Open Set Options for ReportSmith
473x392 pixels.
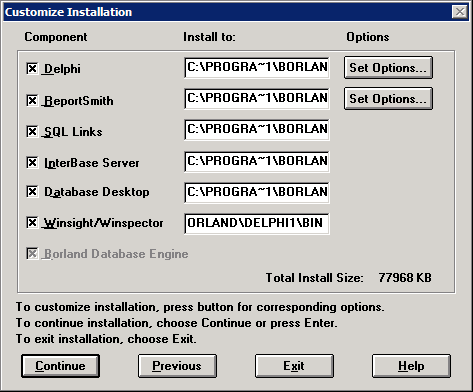388,99
